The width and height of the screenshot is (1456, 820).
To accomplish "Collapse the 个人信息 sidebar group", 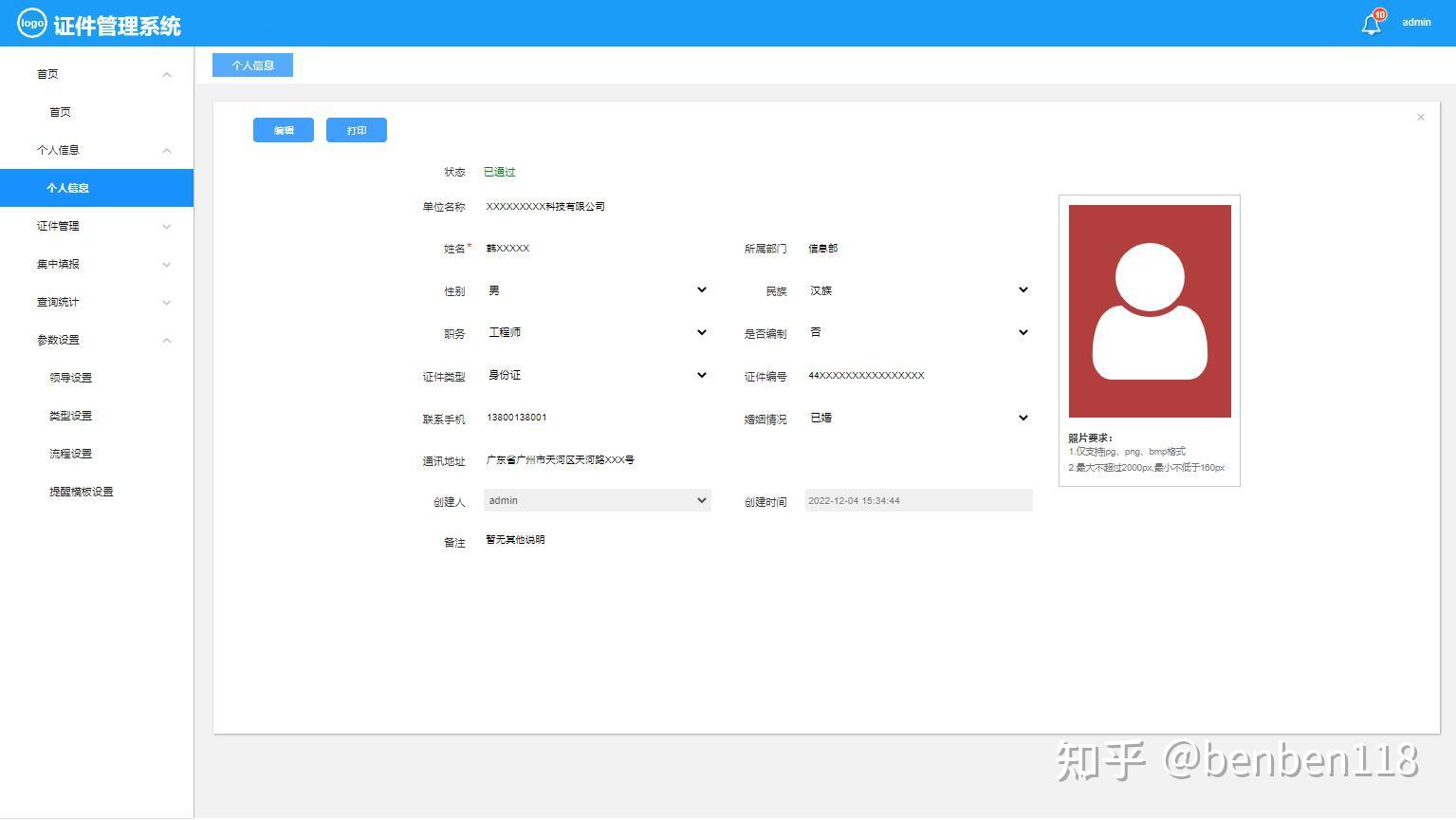I will [x=97, y=150].
